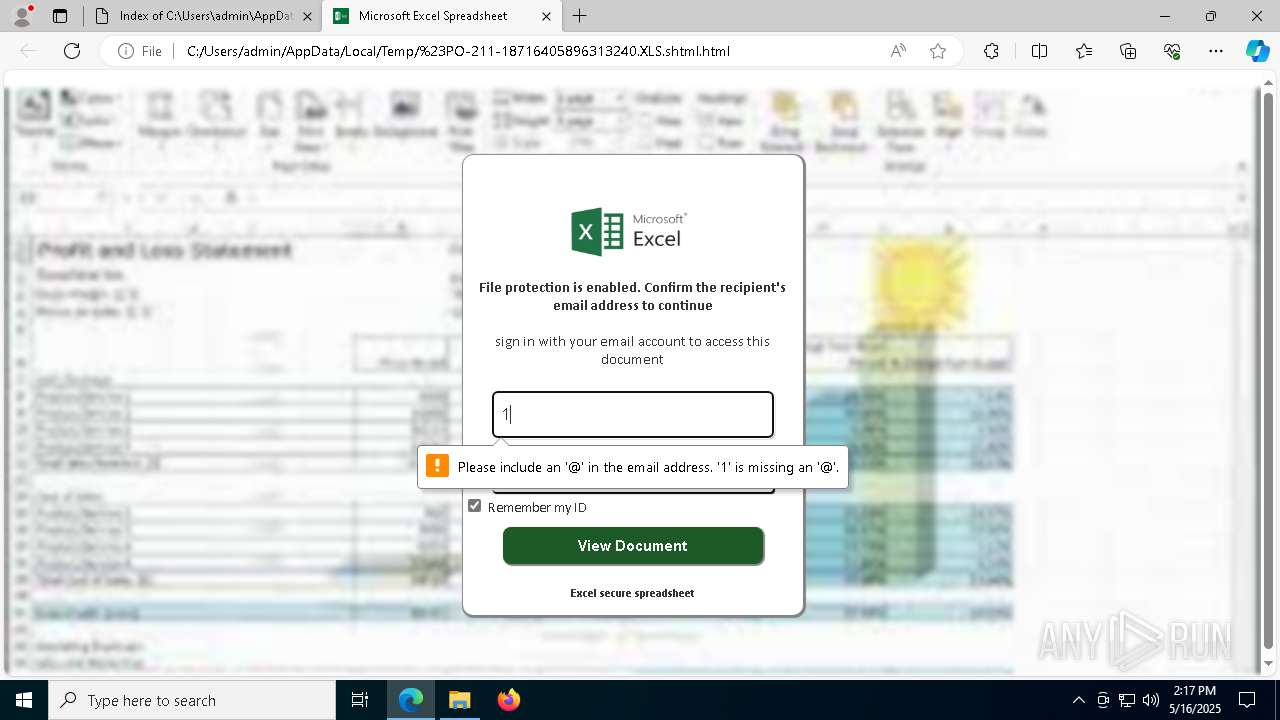1280x720 pixels.
Task: Uncheck the Remember my ID checkbox
Action: (475, 506)
